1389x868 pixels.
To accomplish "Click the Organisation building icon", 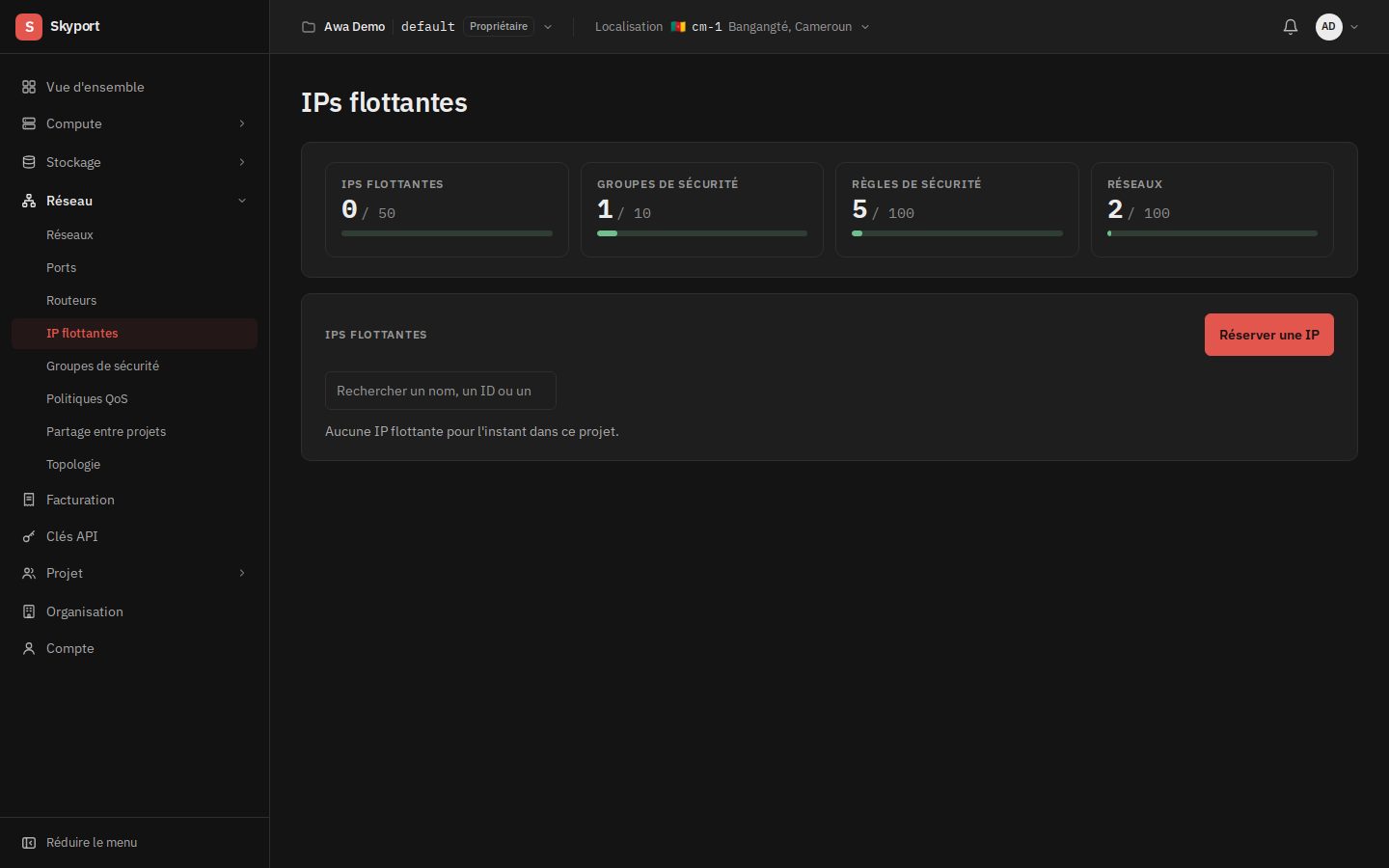I will [29, 611].
